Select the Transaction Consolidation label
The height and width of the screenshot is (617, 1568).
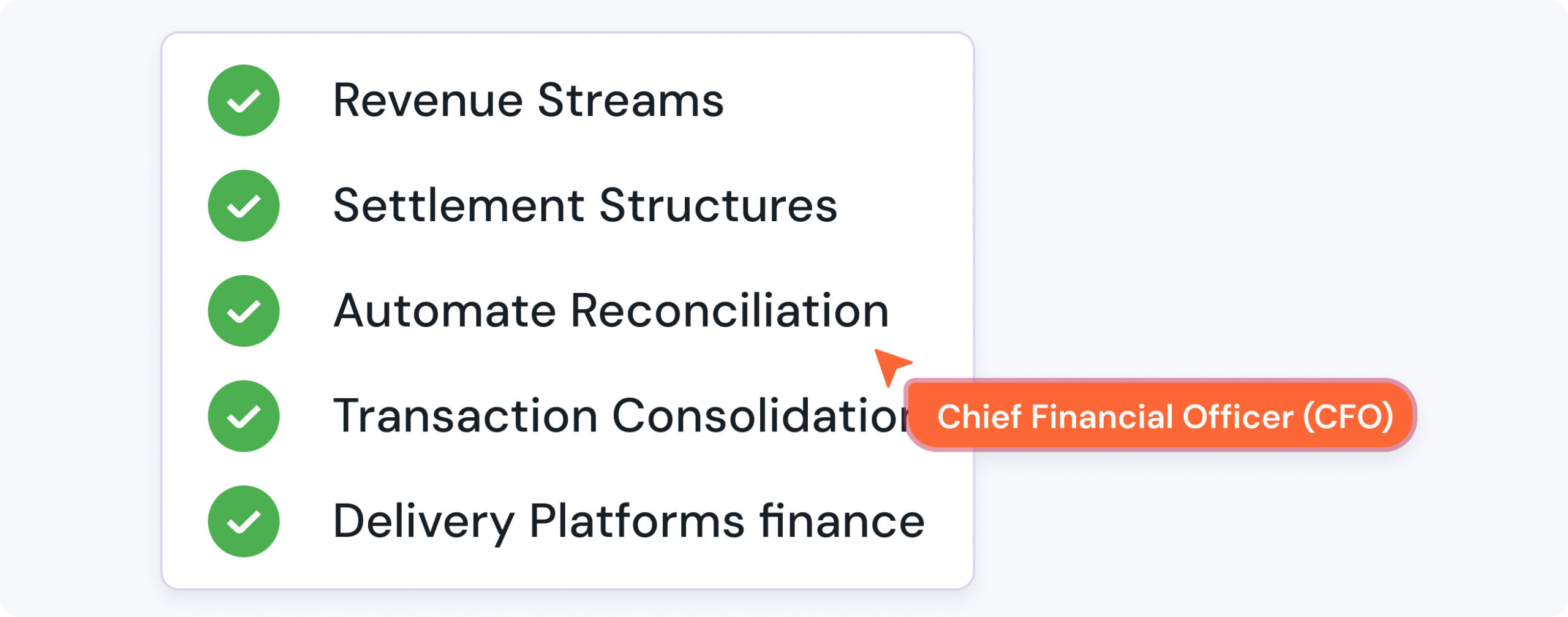click(x=620, y=417)
